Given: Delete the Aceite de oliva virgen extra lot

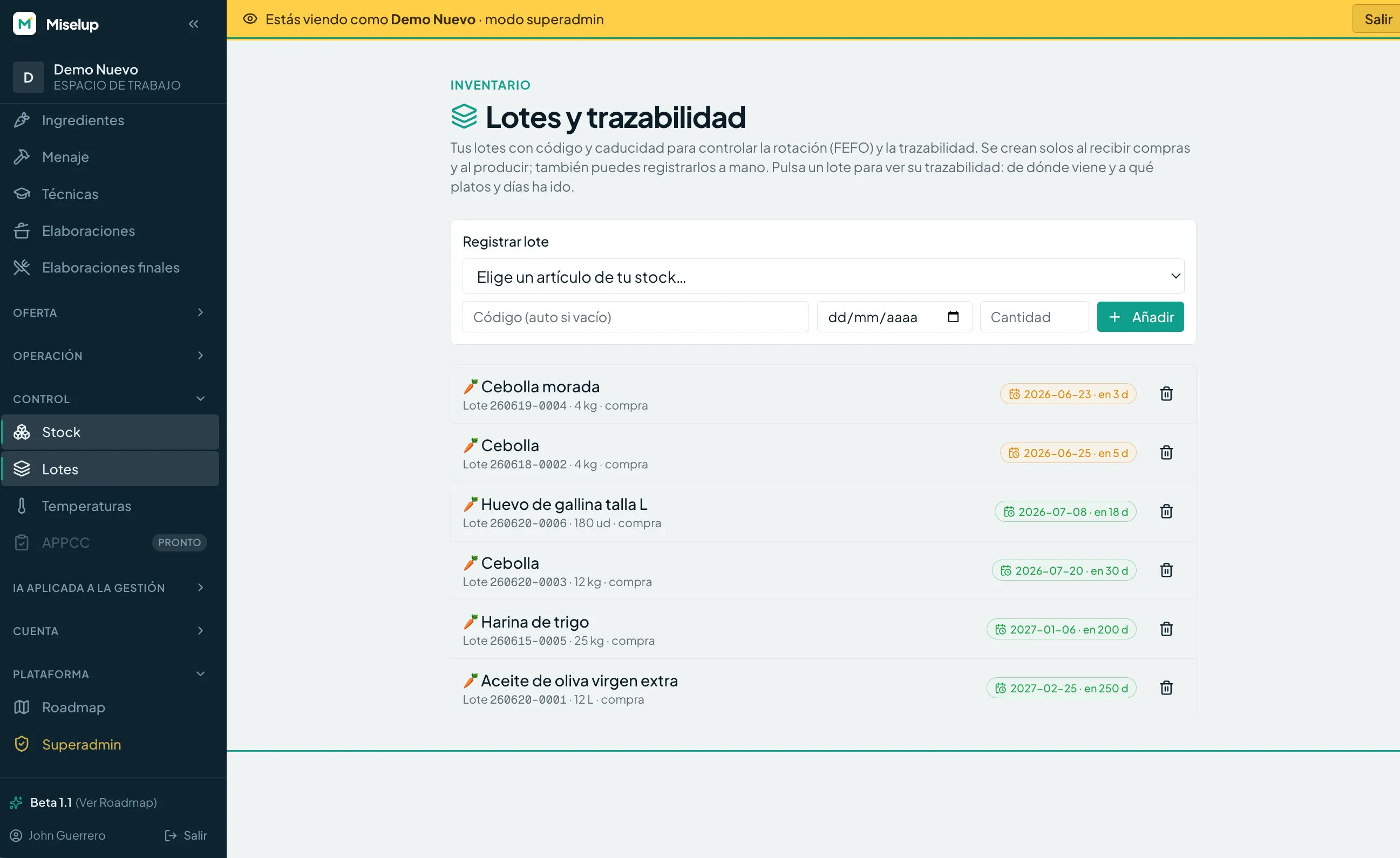Looking at the screenshot, I should (1166, 688).
